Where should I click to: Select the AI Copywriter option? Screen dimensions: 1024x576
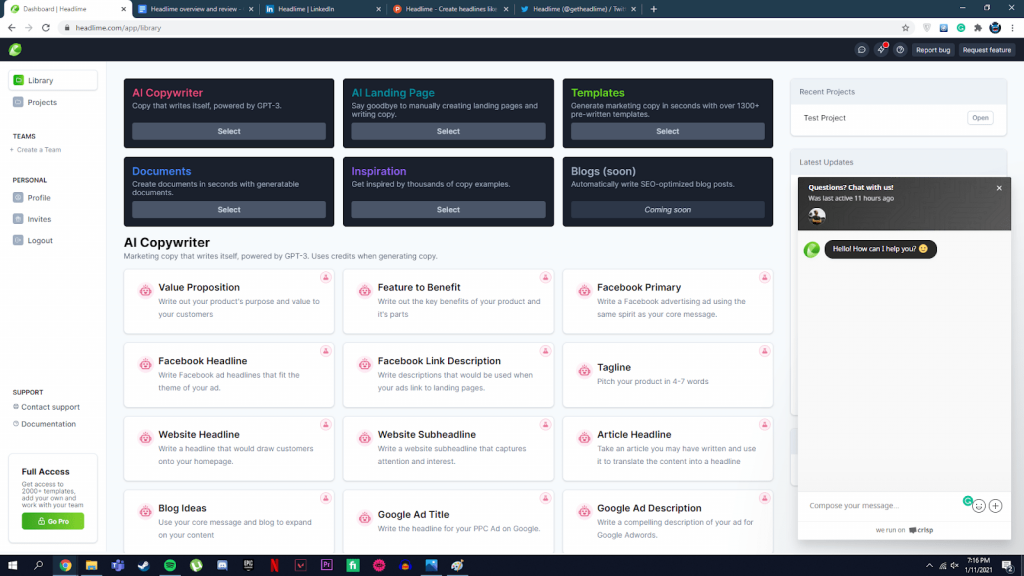tap(229, 131)
